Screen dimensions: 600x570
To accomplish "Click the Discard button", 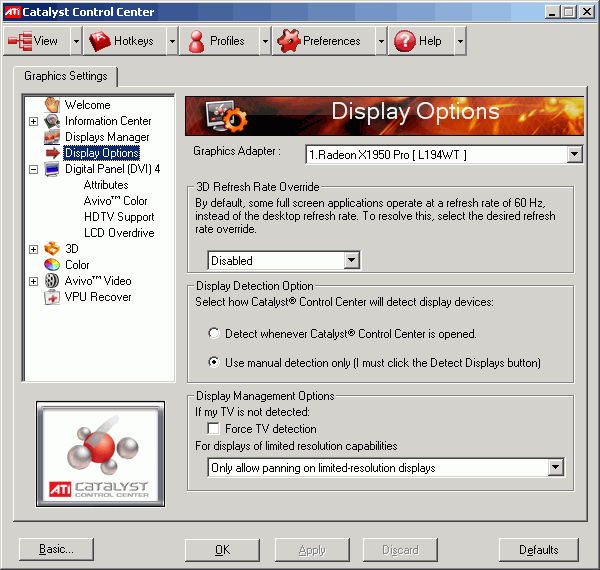I will point(400,550).
